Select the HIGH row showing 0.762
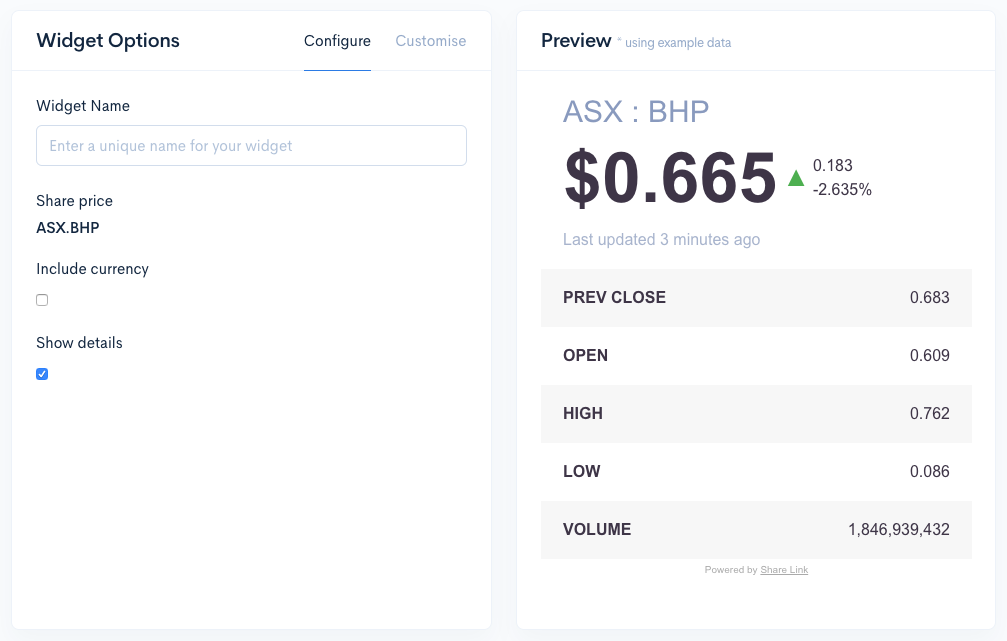This screenshot has width=1007, height=641. pos(756,413)
